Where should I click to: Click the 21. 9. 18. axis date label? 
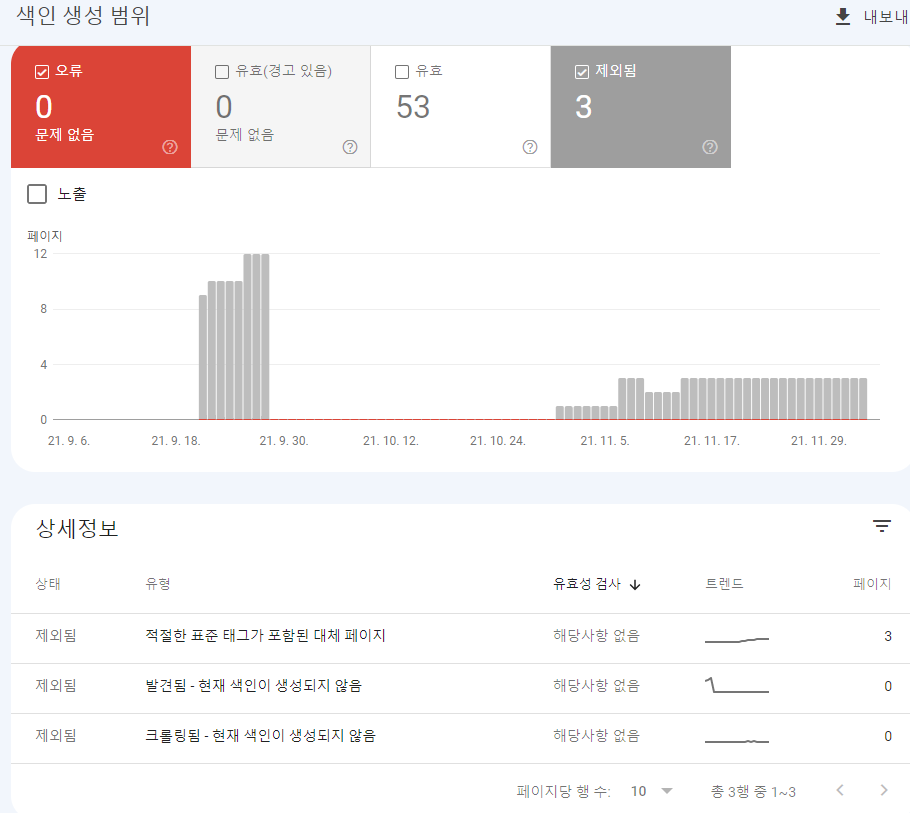tap(176, 441)
